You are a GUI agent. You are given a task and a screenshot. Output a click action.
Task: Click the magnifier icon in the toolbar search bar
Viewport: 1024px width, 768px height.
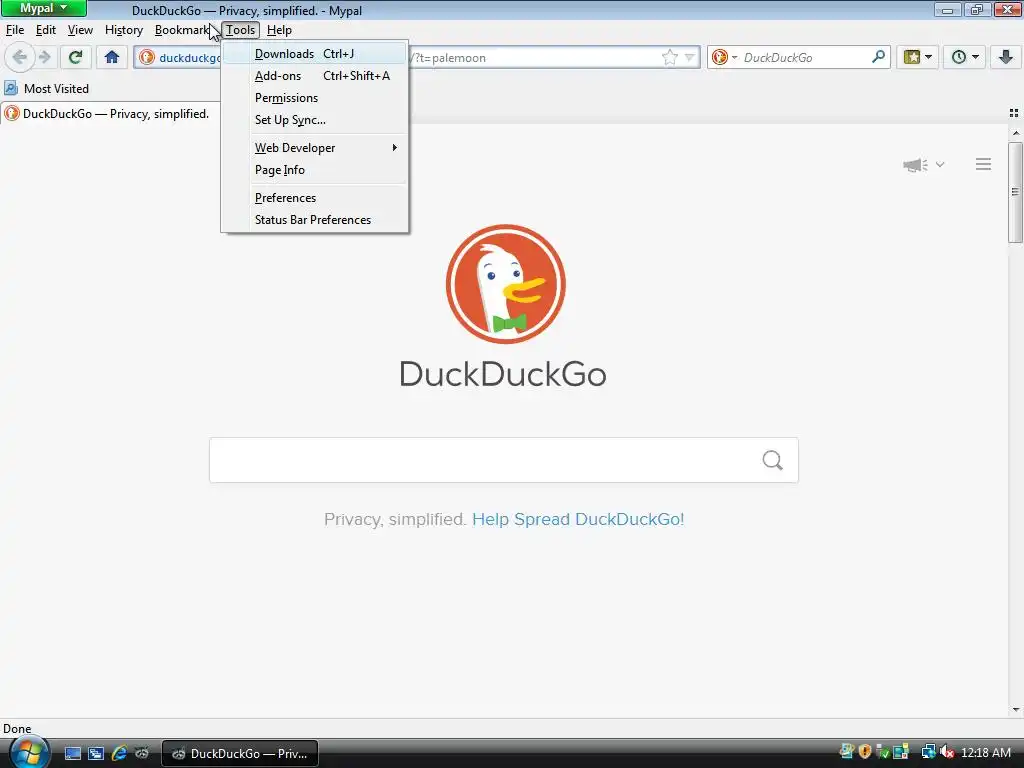tap(878, 57)
